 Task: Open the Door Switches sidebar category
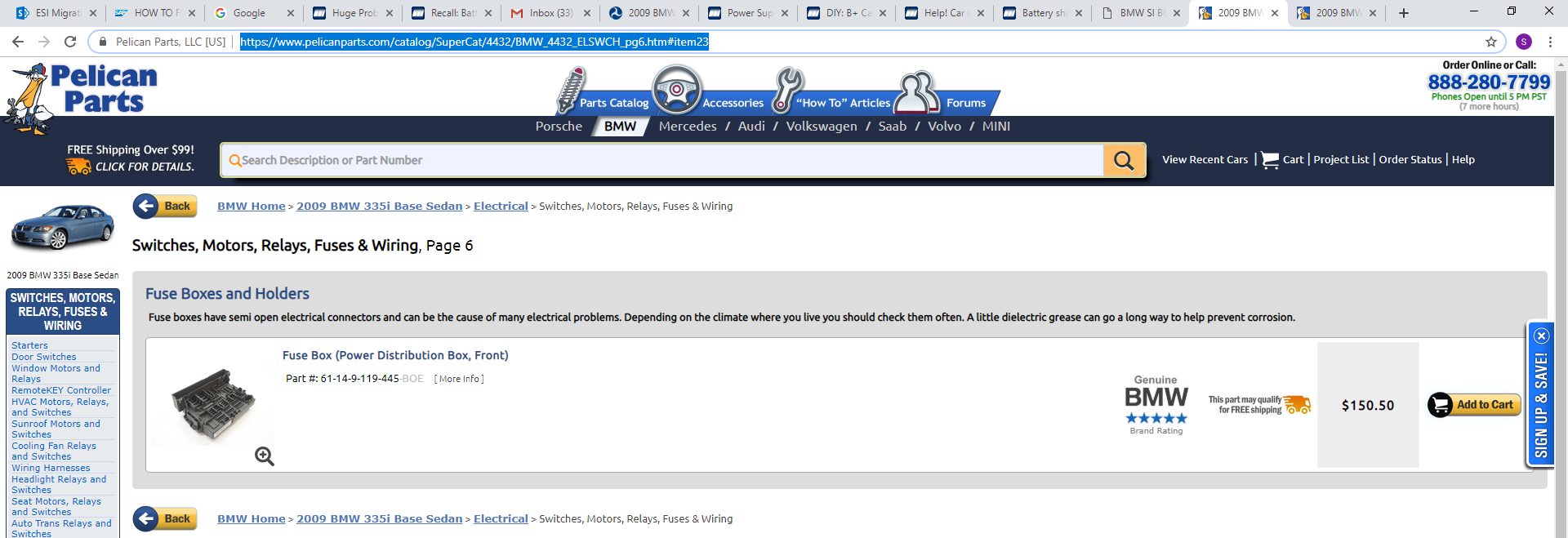pyautogui.click(x=44, y=358)
